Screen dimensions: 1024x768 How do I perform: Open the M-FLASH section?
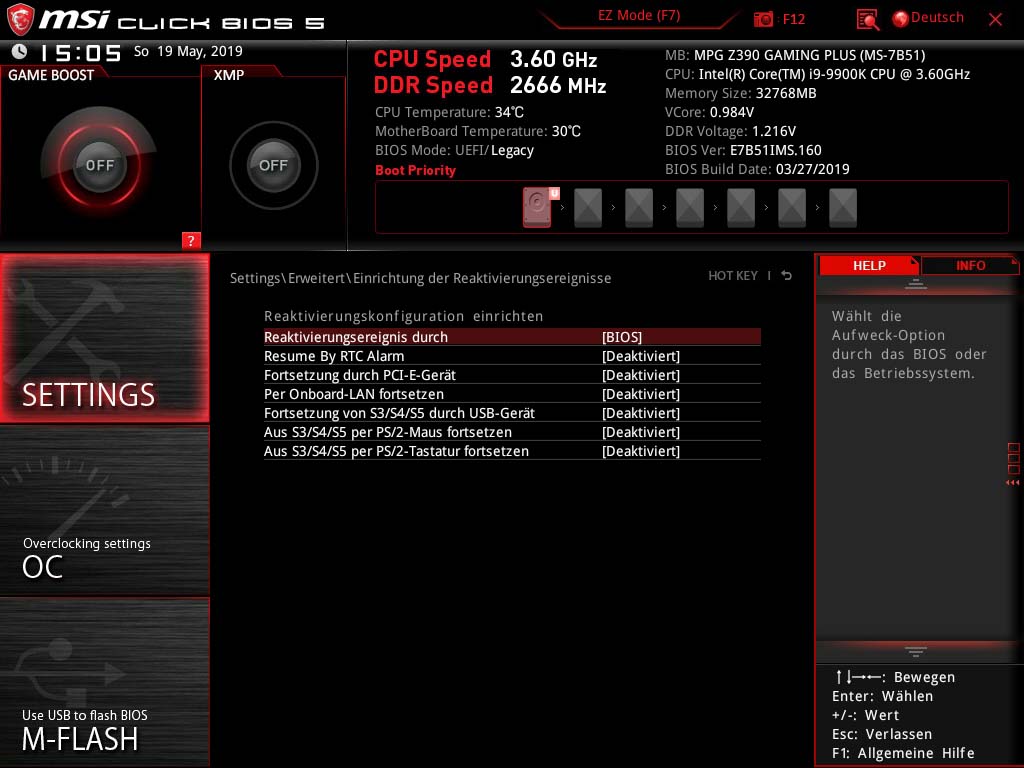[104, 682]
